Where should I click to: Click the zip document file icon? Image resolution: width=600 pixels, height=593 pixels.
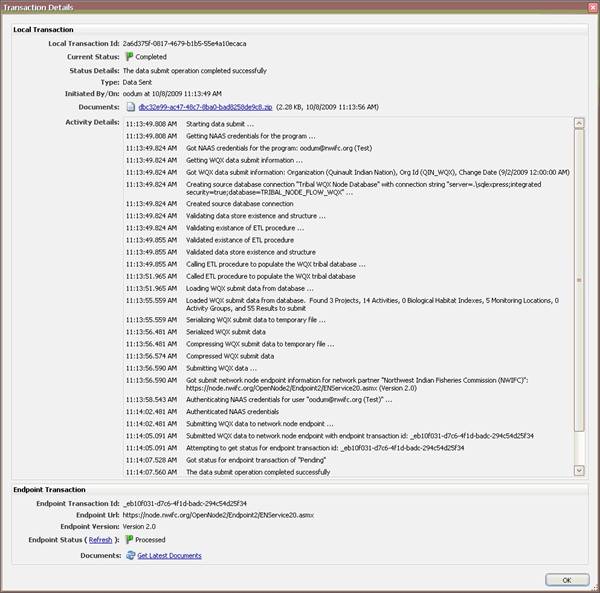click(x=130, y=106)
